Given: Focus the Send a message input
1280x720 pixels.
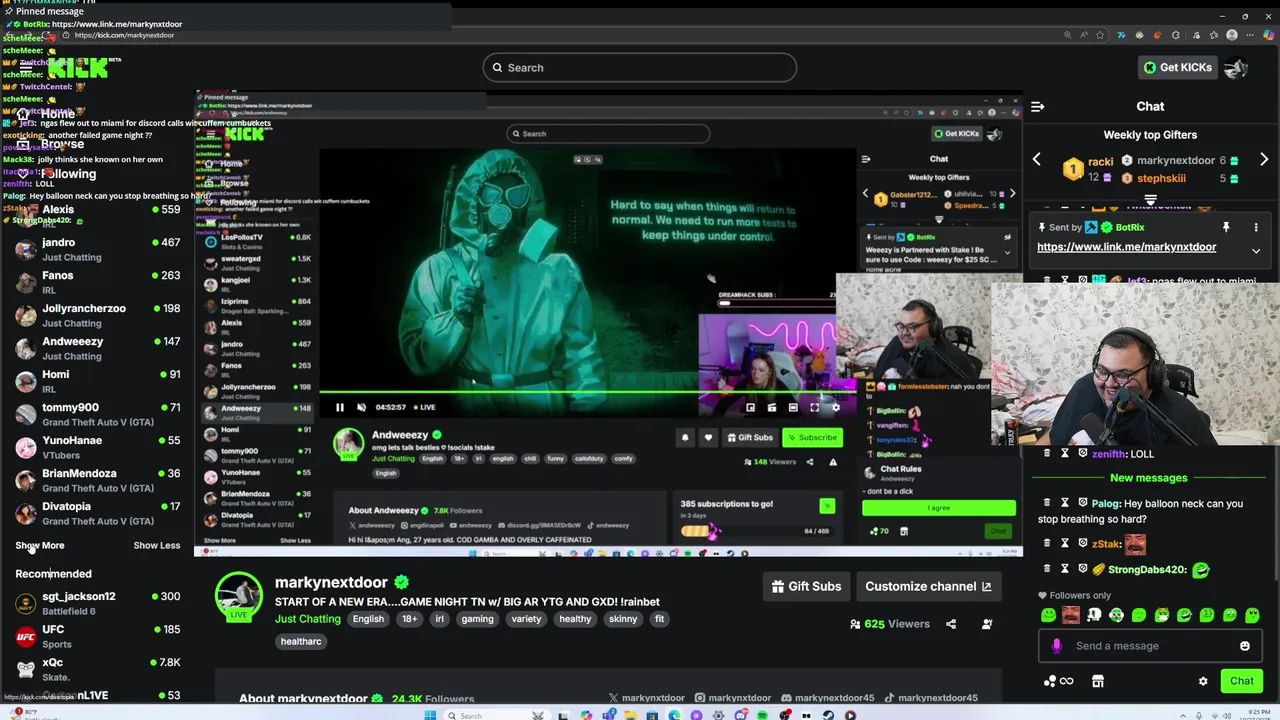Looking at the screenshot, I should 1150,646.
